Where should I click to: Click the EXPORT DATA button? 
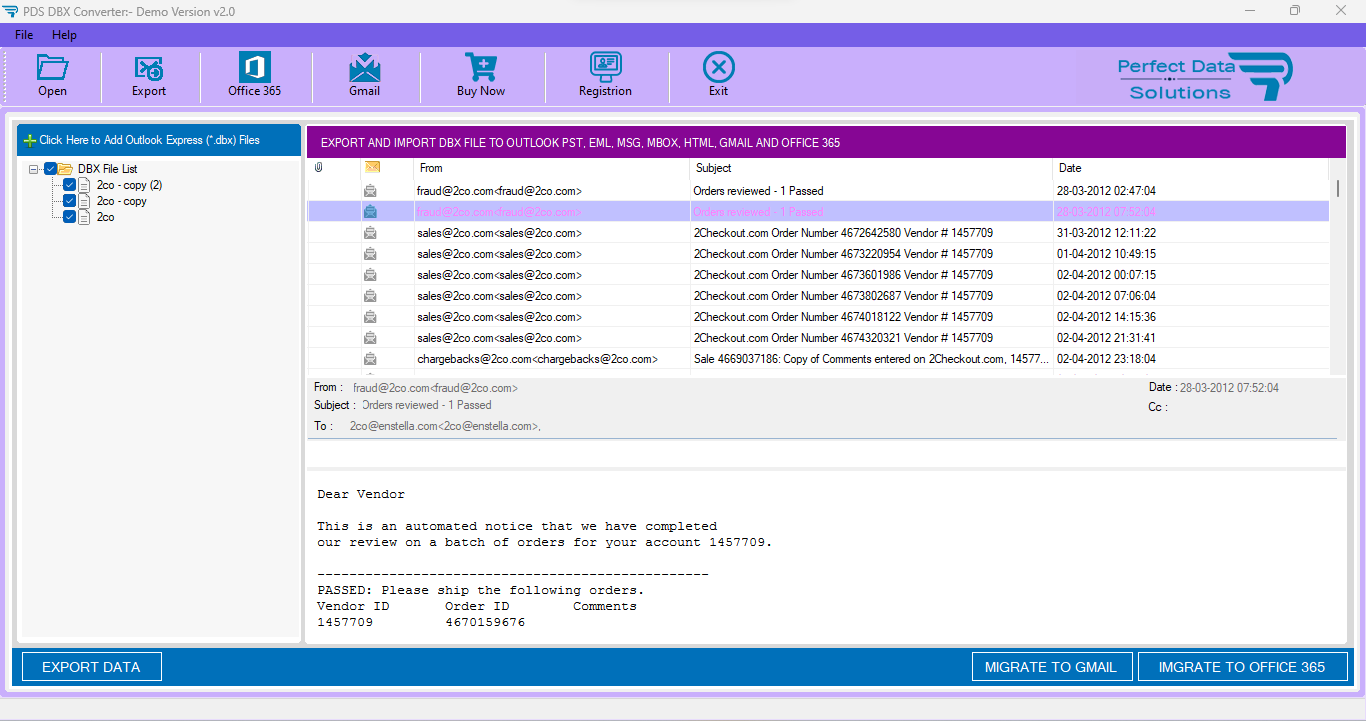[91, 667]
